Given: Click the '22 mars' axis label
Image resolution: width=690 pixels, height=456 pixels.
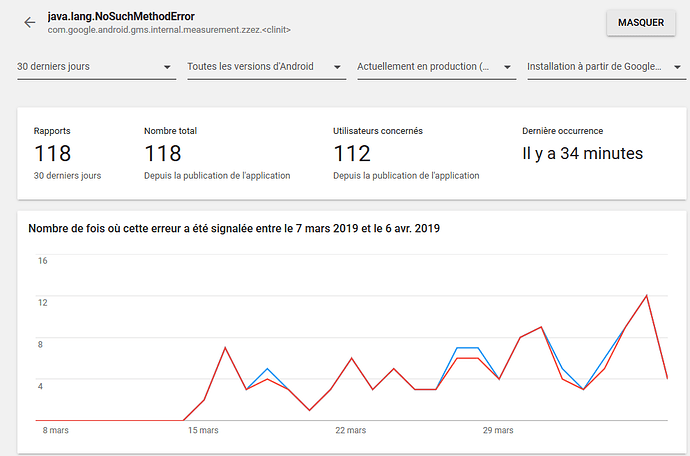Looking at the screenshot, I should [350, 430].
